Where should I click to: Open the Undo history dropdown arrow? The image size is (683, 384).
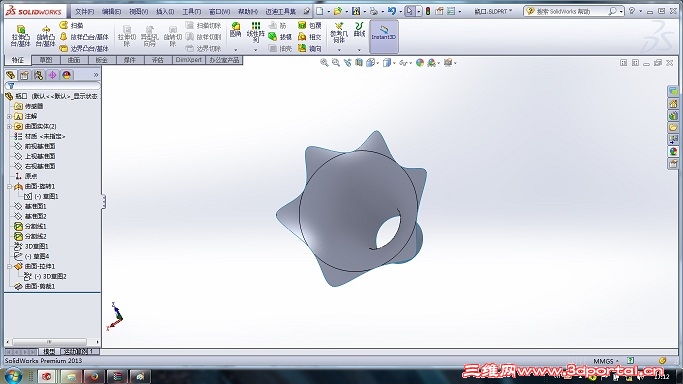point(401,12)
